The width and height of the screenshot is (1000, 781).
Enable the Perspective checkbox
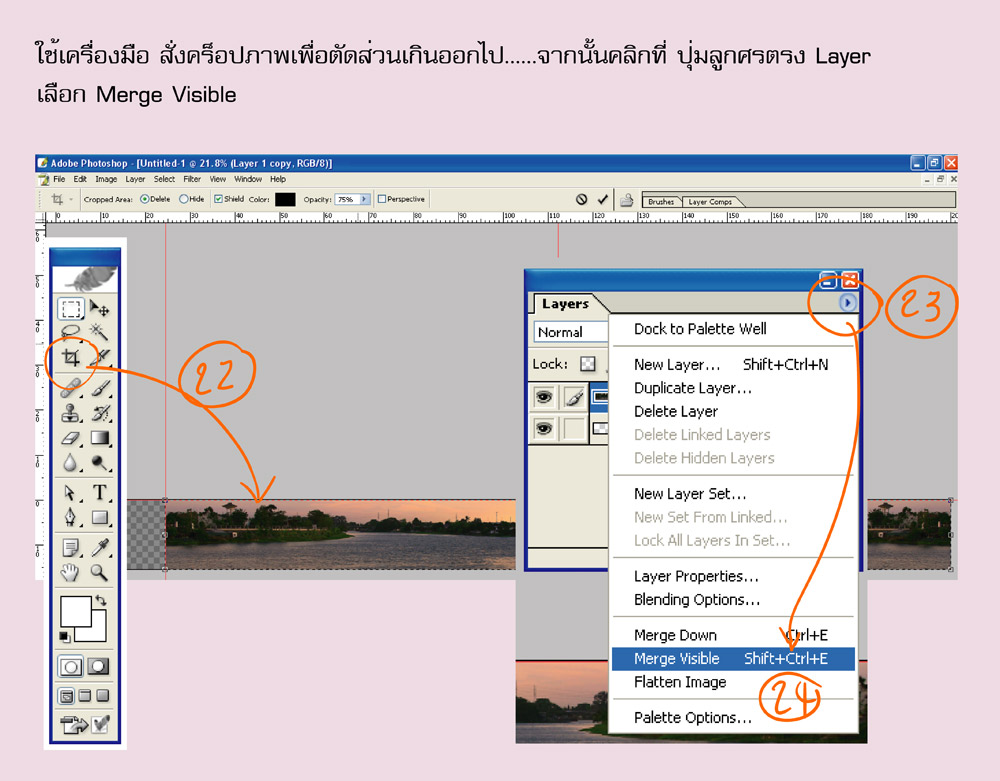click(x=382, y=199)
